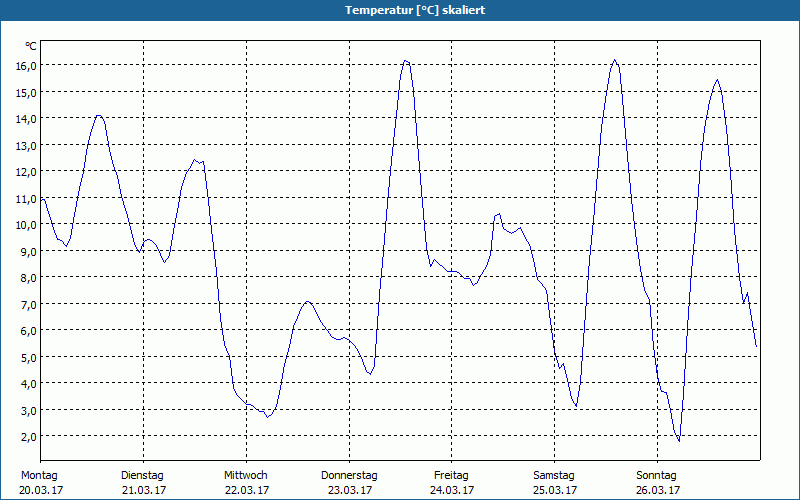Screen dimensions: 800x500
Task: Click the 13,0 y-axis value
Action: [x=26, y=145]
